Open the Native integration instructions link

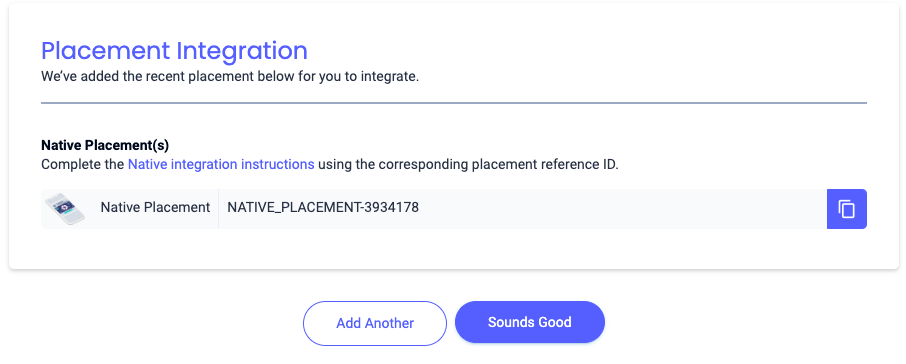click(x=221, y=164)
